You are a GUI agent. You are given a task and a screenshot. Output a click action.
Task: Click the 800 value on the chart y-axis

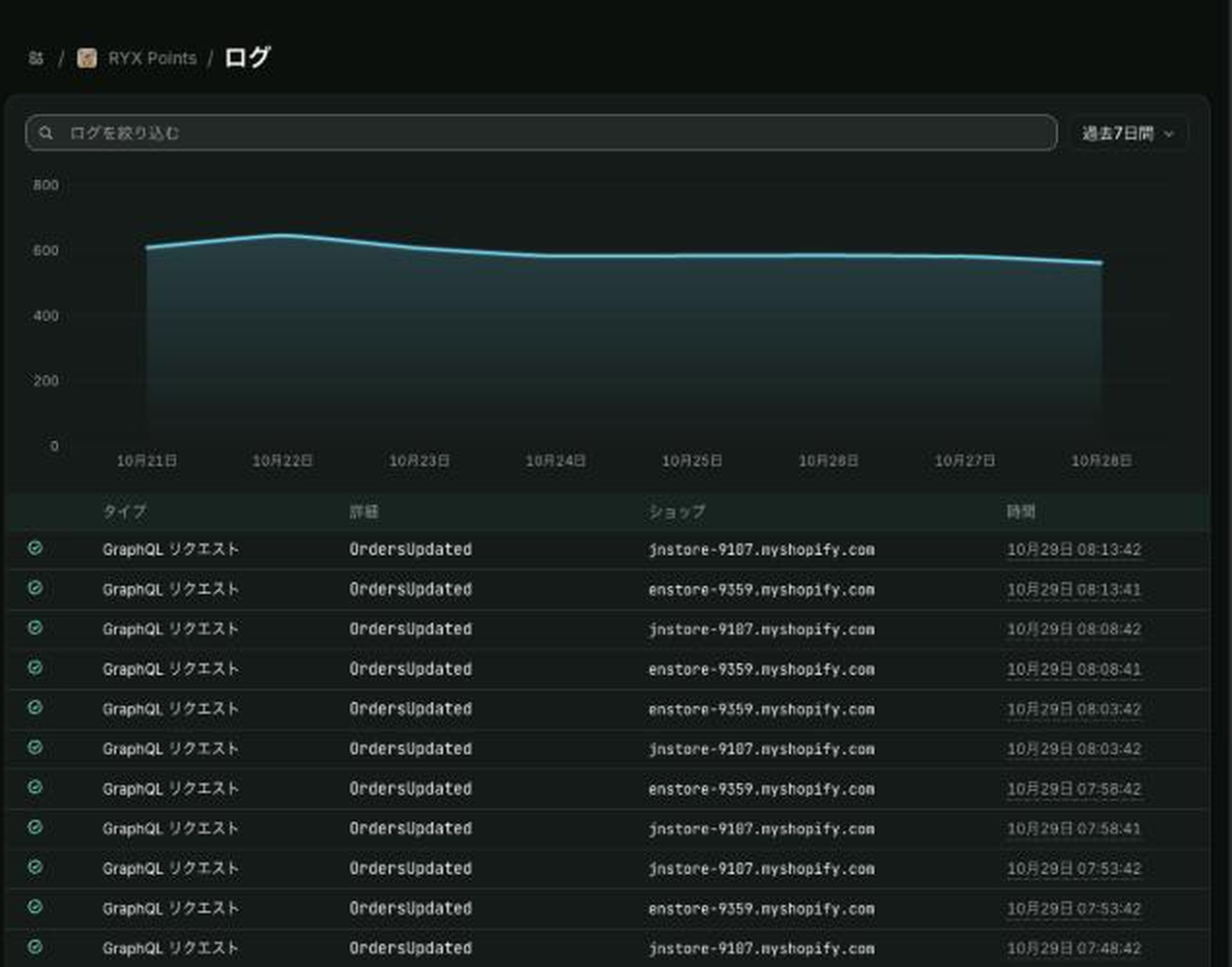tap(45, 185)
